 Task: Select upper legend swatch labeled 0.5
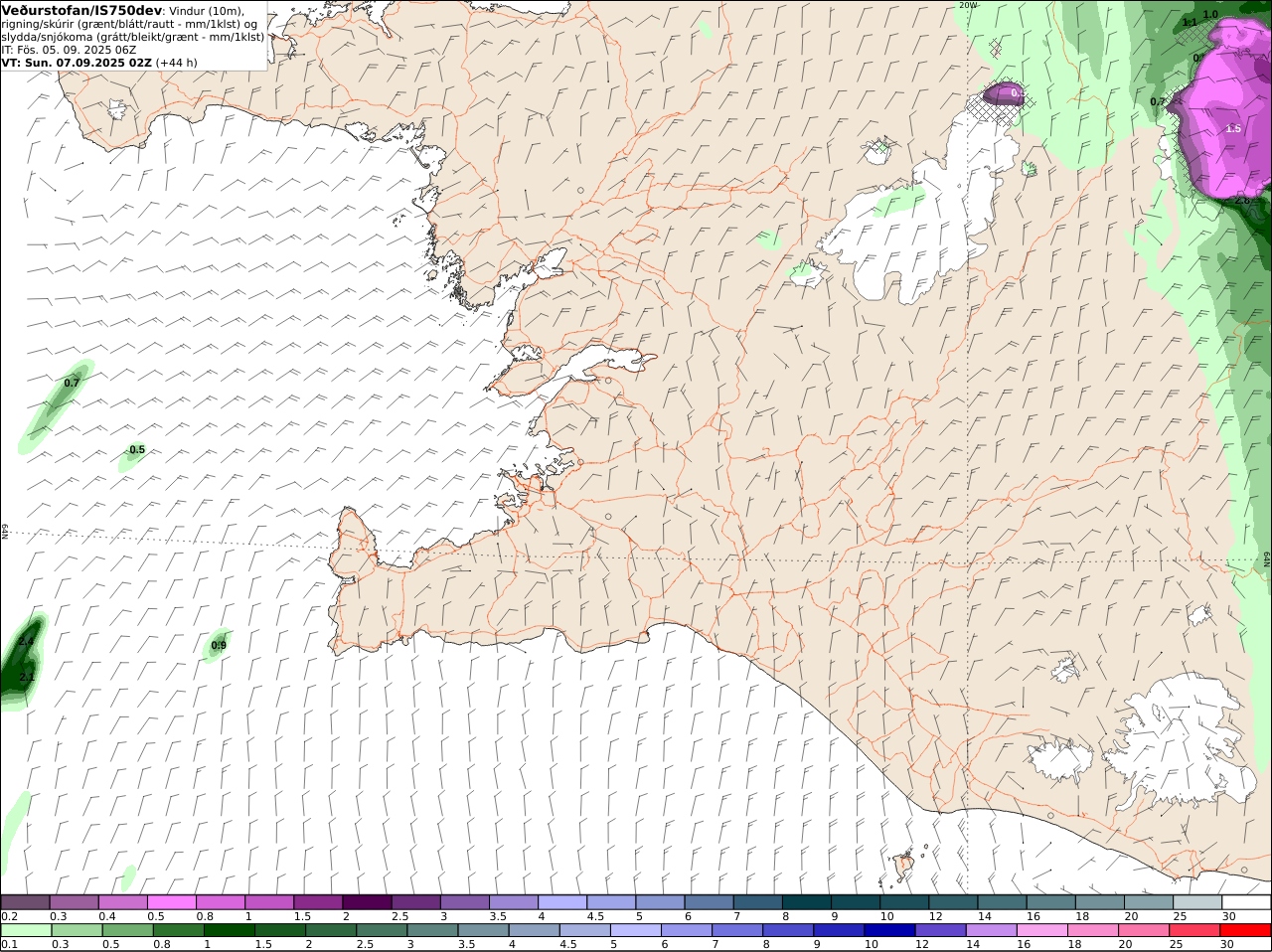click(x=172, y=901)
